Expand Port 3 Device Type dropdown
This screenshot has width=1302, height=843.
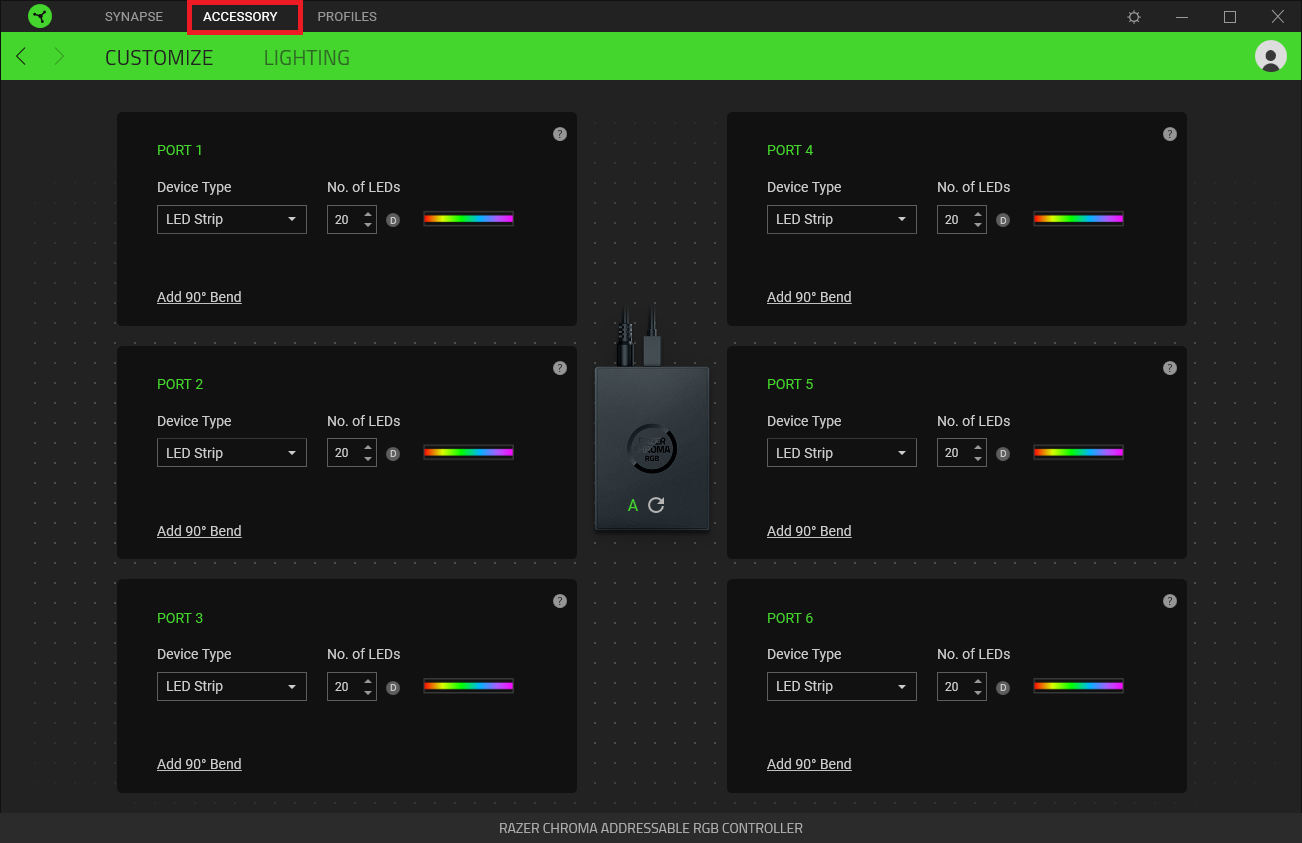pos(232,686)
